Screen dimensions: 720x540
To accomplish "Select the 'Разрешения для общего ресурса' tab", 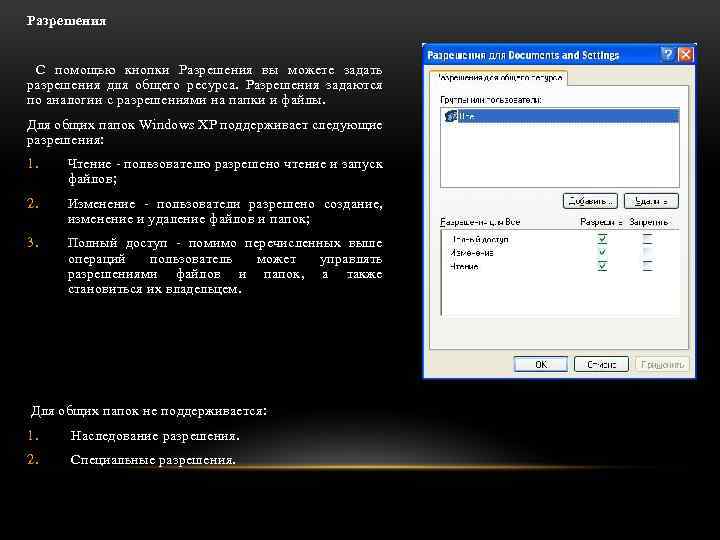I will coord(499,78).
